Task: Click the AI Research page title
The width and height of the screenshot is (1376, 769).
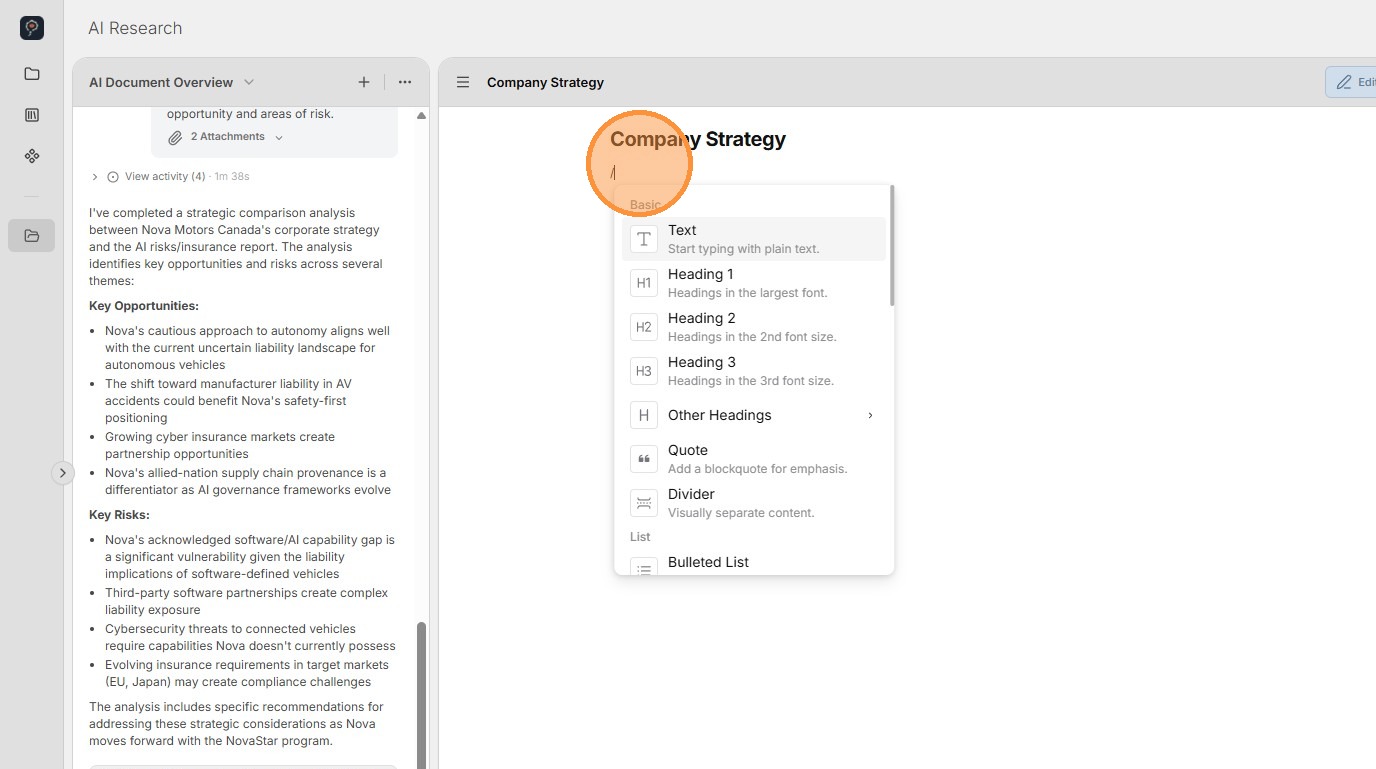Action: pyautogui.click(x=135, y=28)
